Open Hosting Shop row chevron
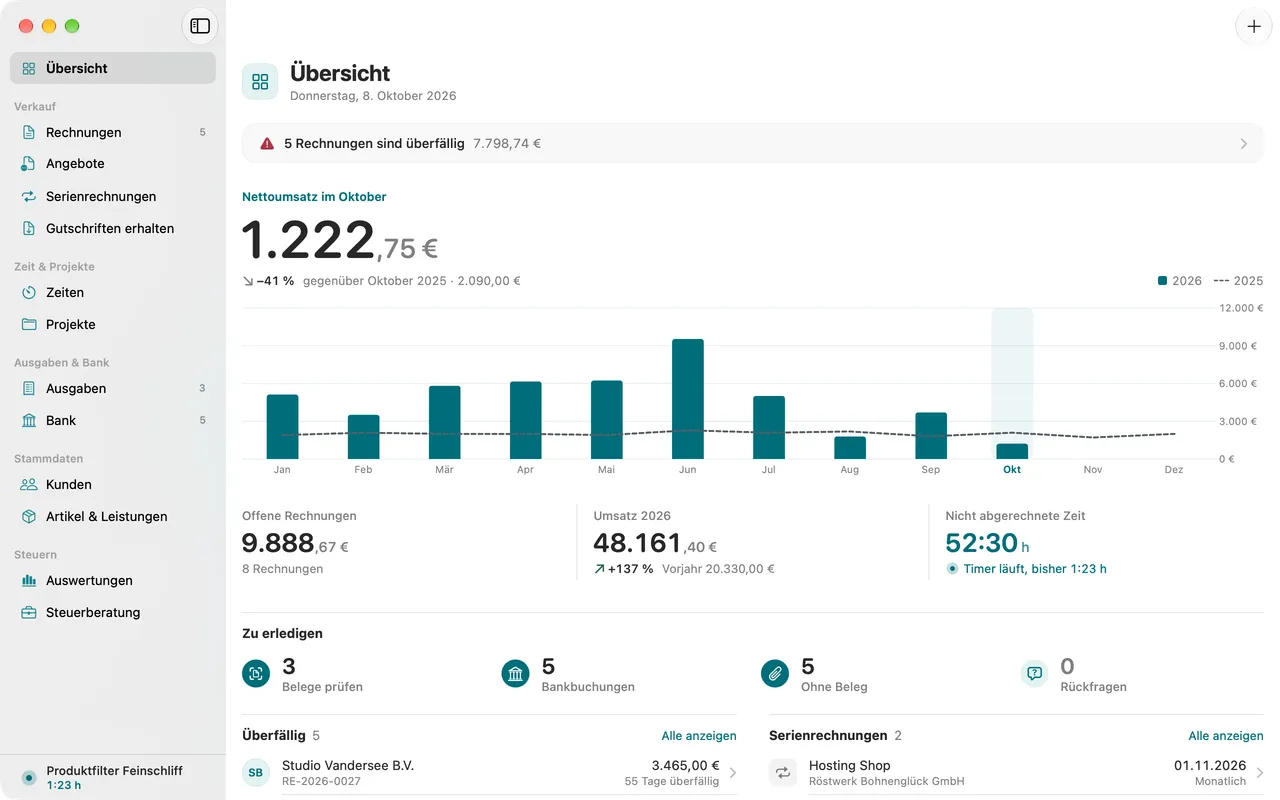 click(x=1259, y=773)
